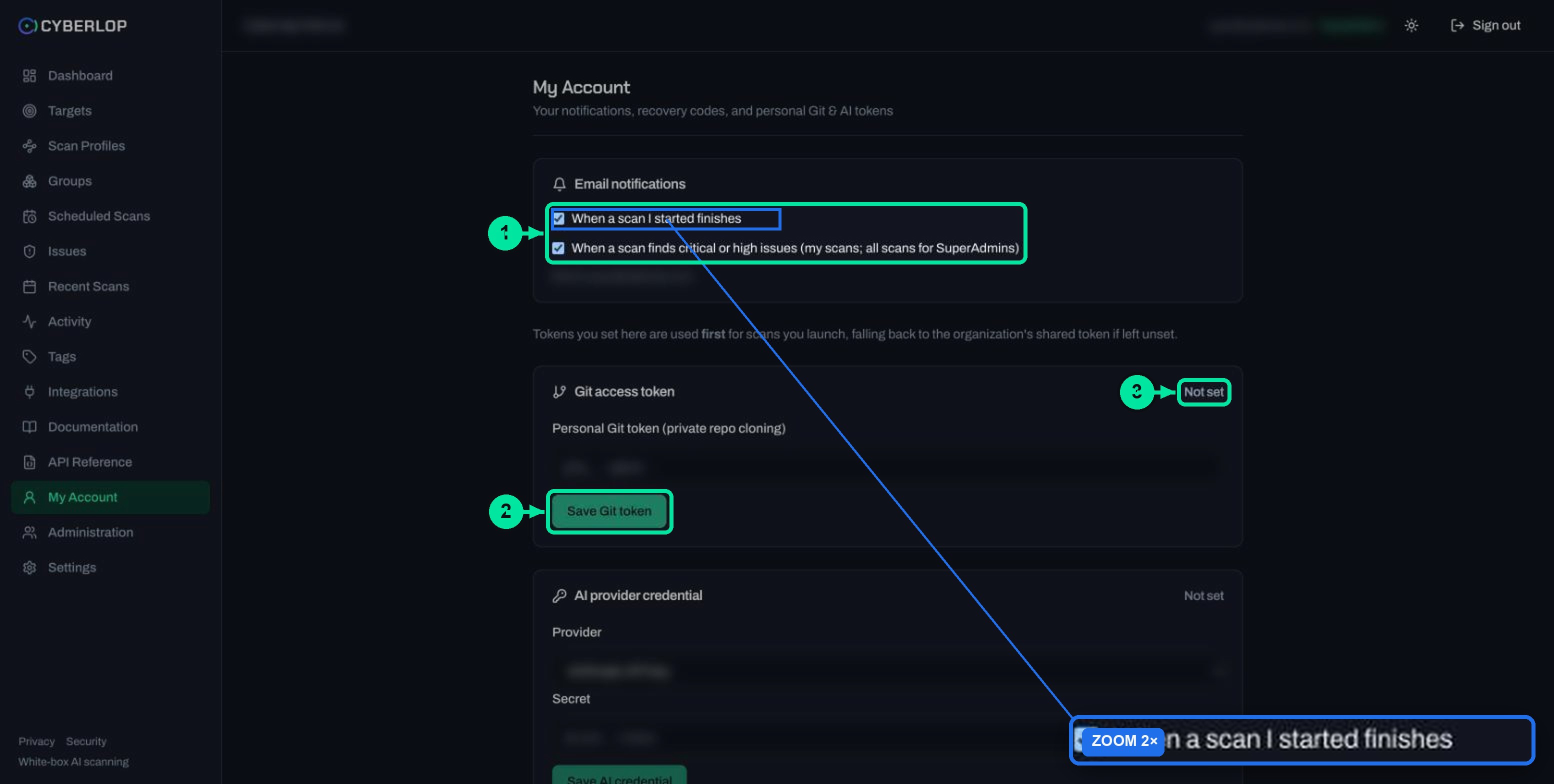This screenshot has width=1554, height=784.
Task: Open Documentation in the sidebar
Action: click(110, 427)
